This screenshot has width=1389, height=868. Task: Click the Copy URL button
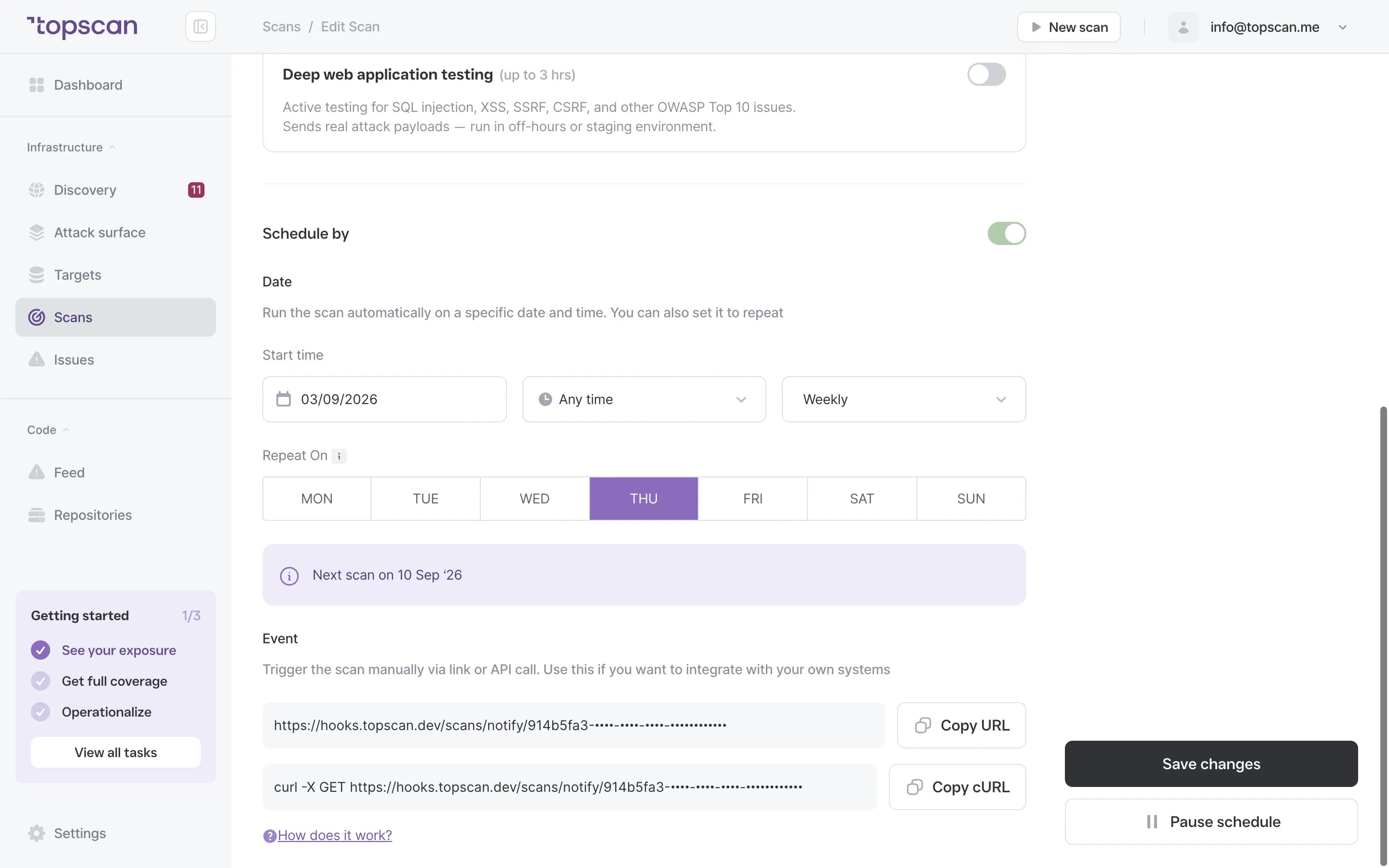961,725
